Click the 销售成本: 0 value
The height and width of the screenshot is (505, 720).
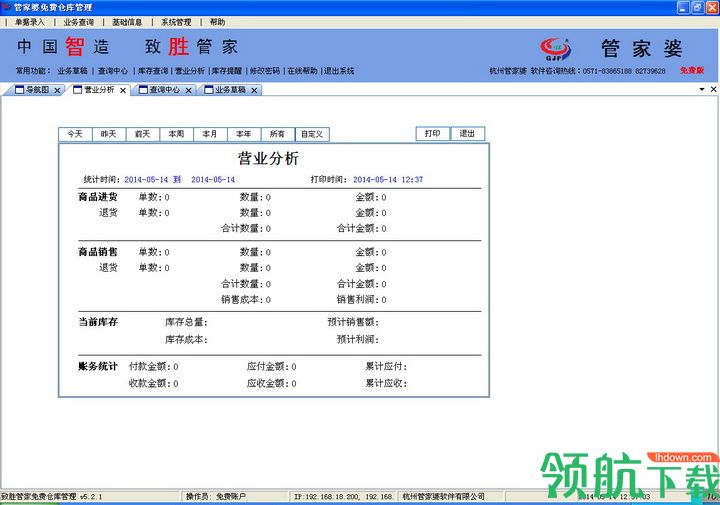coord(246,300)
